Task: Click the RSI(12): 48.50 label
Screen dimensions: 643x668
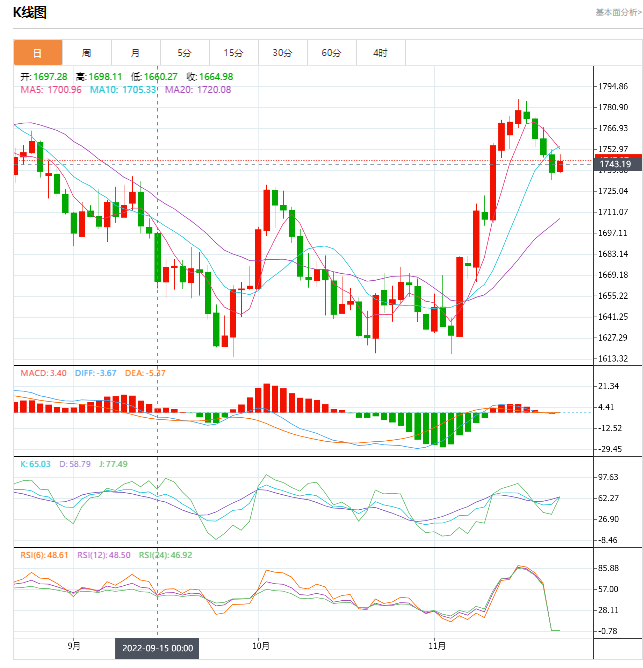Action: [104, 555]
